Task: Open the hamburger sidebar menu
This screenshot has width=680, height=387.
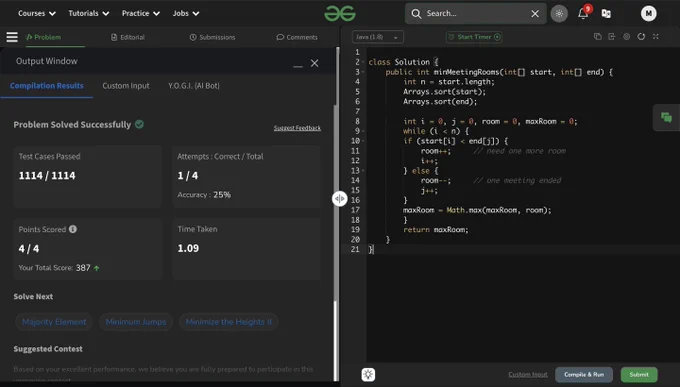Action: [12, 37]
